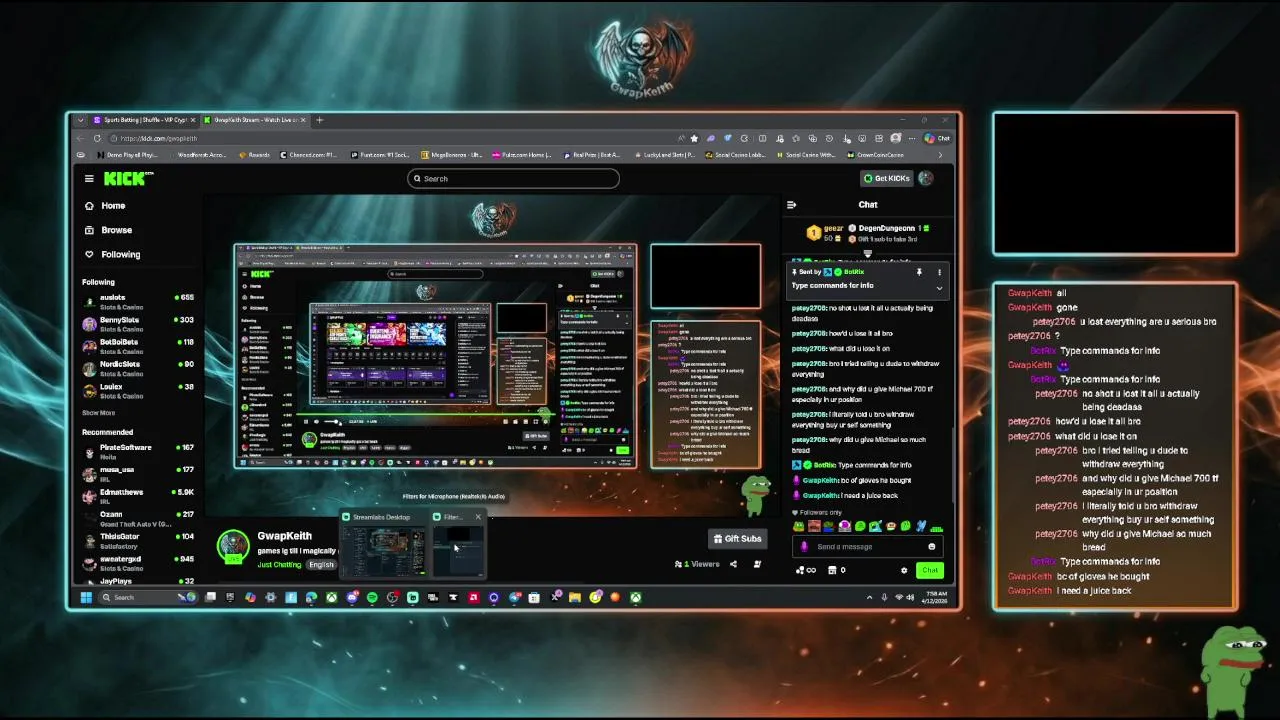This screenshot has width=1280, height=720.
Task: Show more bookmarks chevron
Action: pyautogui.click(x=940, y=155)
